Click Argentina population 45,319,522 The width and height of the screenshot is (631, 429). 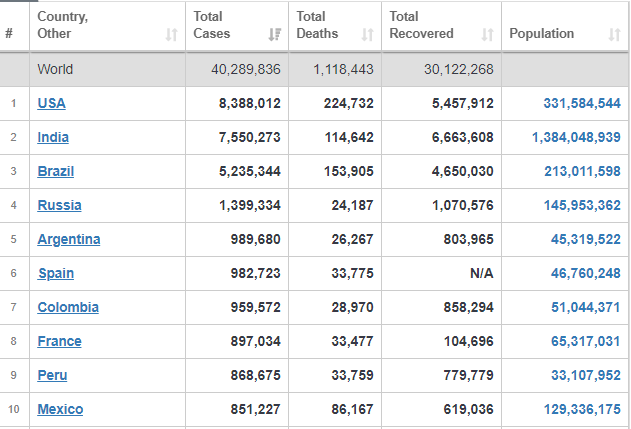tap(586, 239)
